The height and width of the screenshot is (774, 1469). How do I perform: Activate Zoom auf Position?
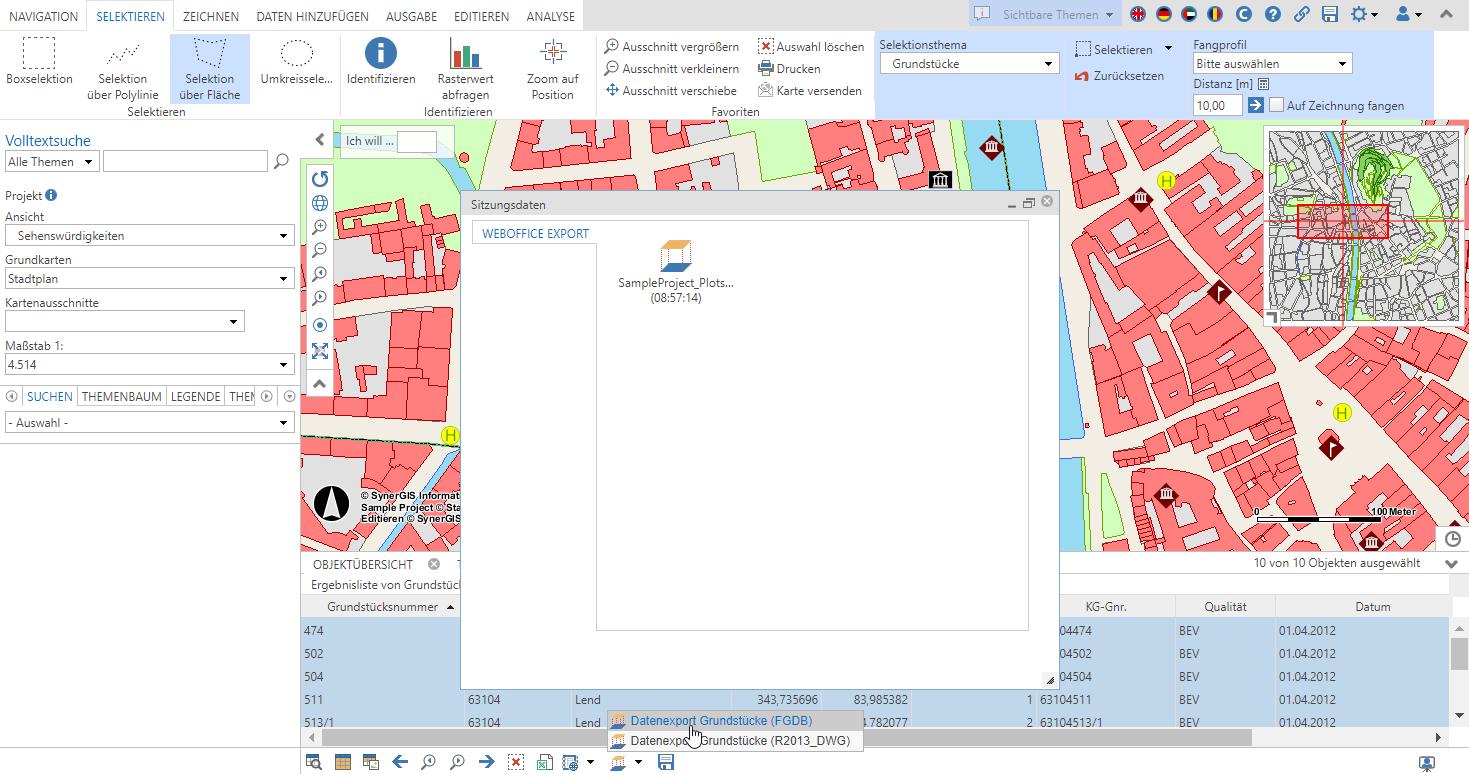click(x=554, y=67)
